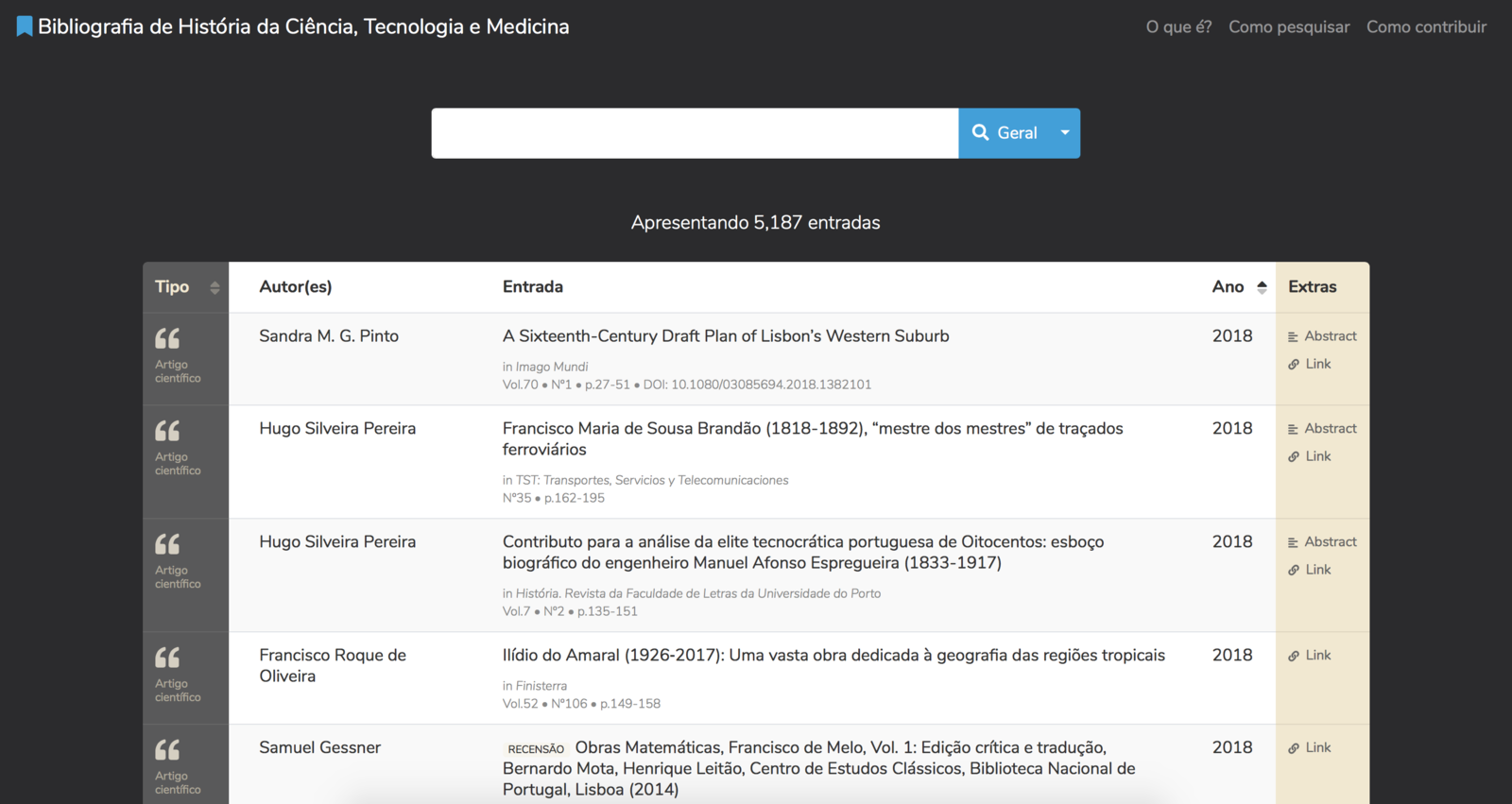Open the 'Como pesquisar' page
Viewport: 1512px width, 804px height.
click(1289, 26)
